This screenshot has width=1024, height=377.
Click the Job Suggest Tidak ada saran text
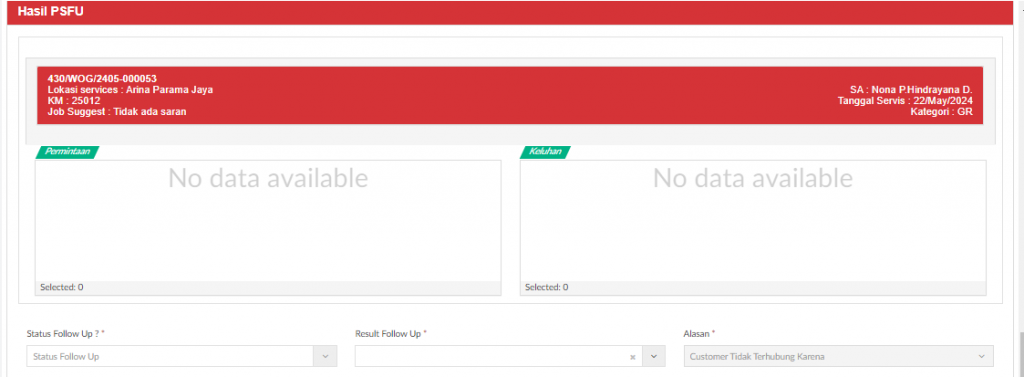118,112
